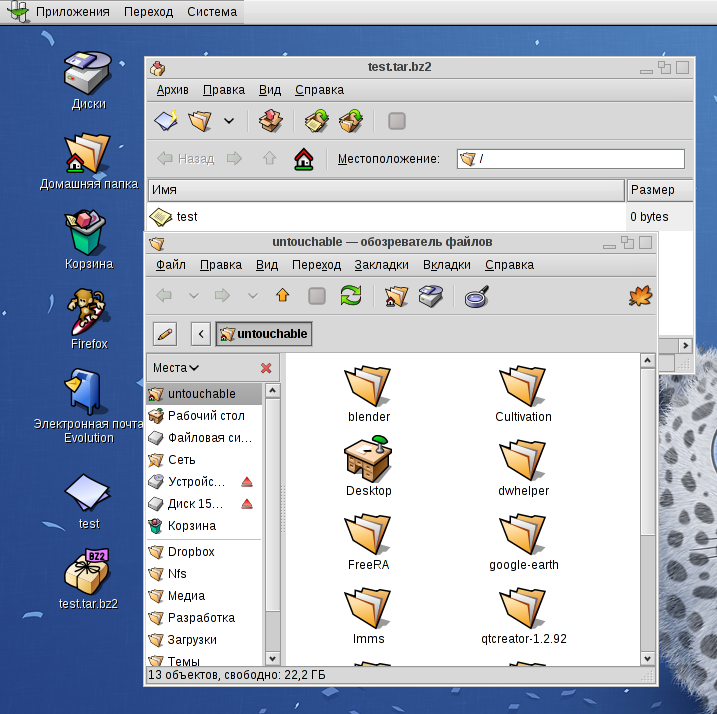The height and width of the screenshot is (714, 717).
Task: Go to archive home location
Action: pos(304,159)
